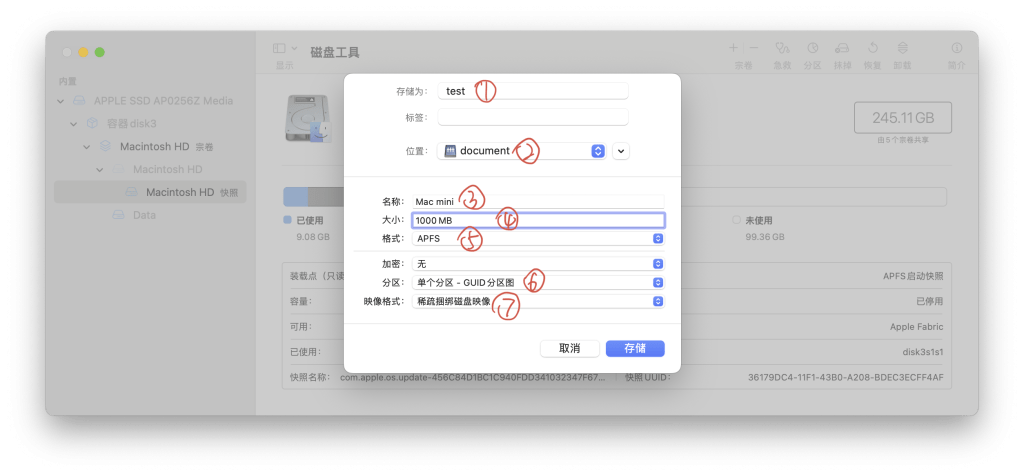Click the Partition (分区) toolbar icon
The width and height of the screenshot is (1024, 476).
click(x=812, y=48)
